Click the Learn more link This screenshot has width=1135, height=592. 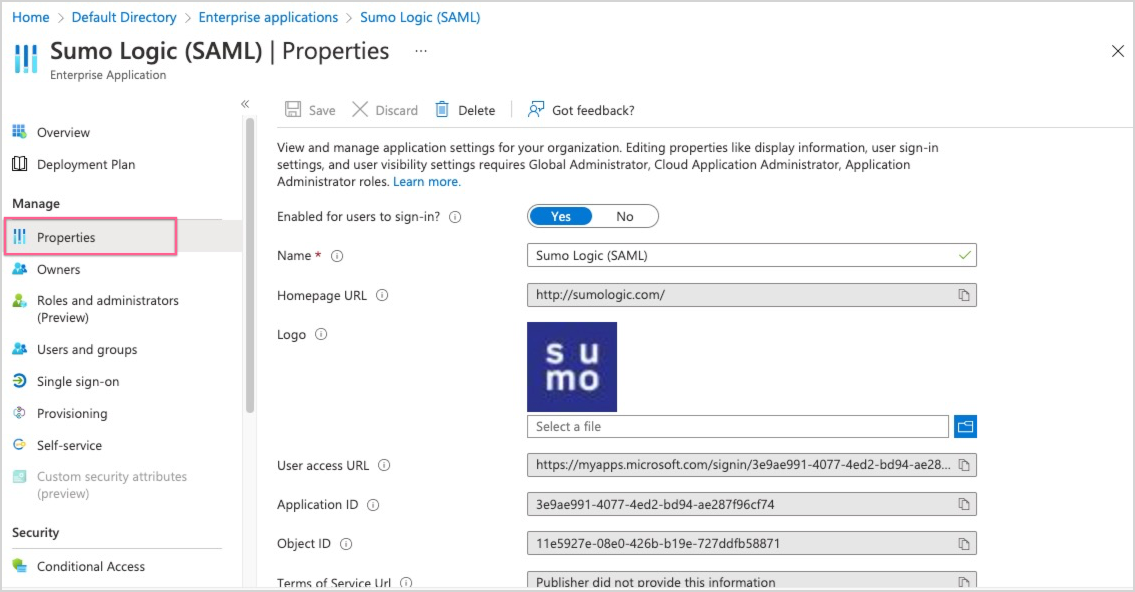[426, 181]
